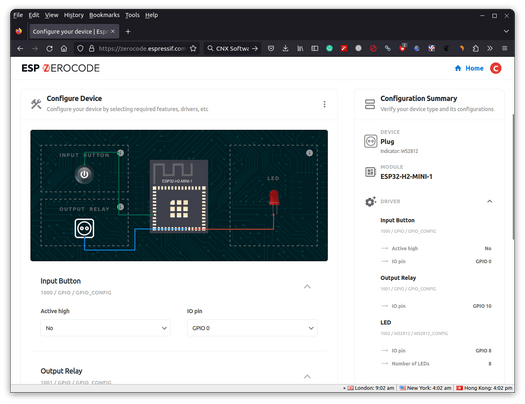Viewport: 525px width, 404px height.
Task: Collapse the Output Relay section chevron
Action: pos(307,377)
